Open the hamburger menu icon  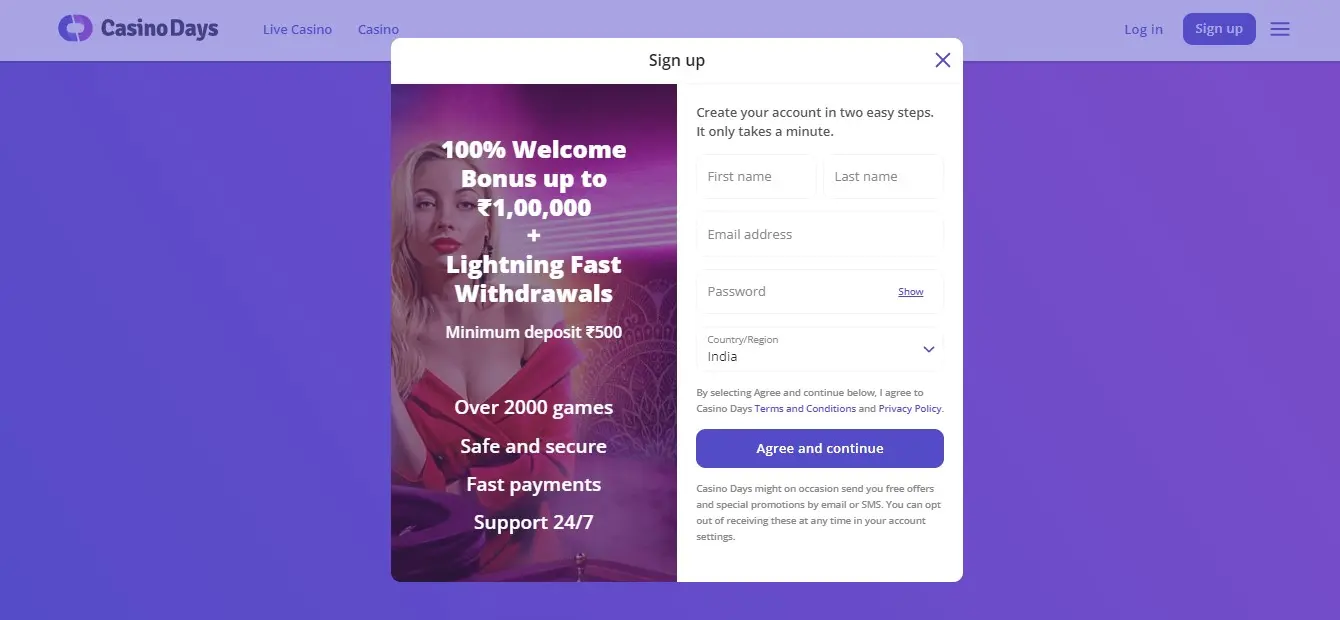pyautogui.click(x=1280, y=29)
